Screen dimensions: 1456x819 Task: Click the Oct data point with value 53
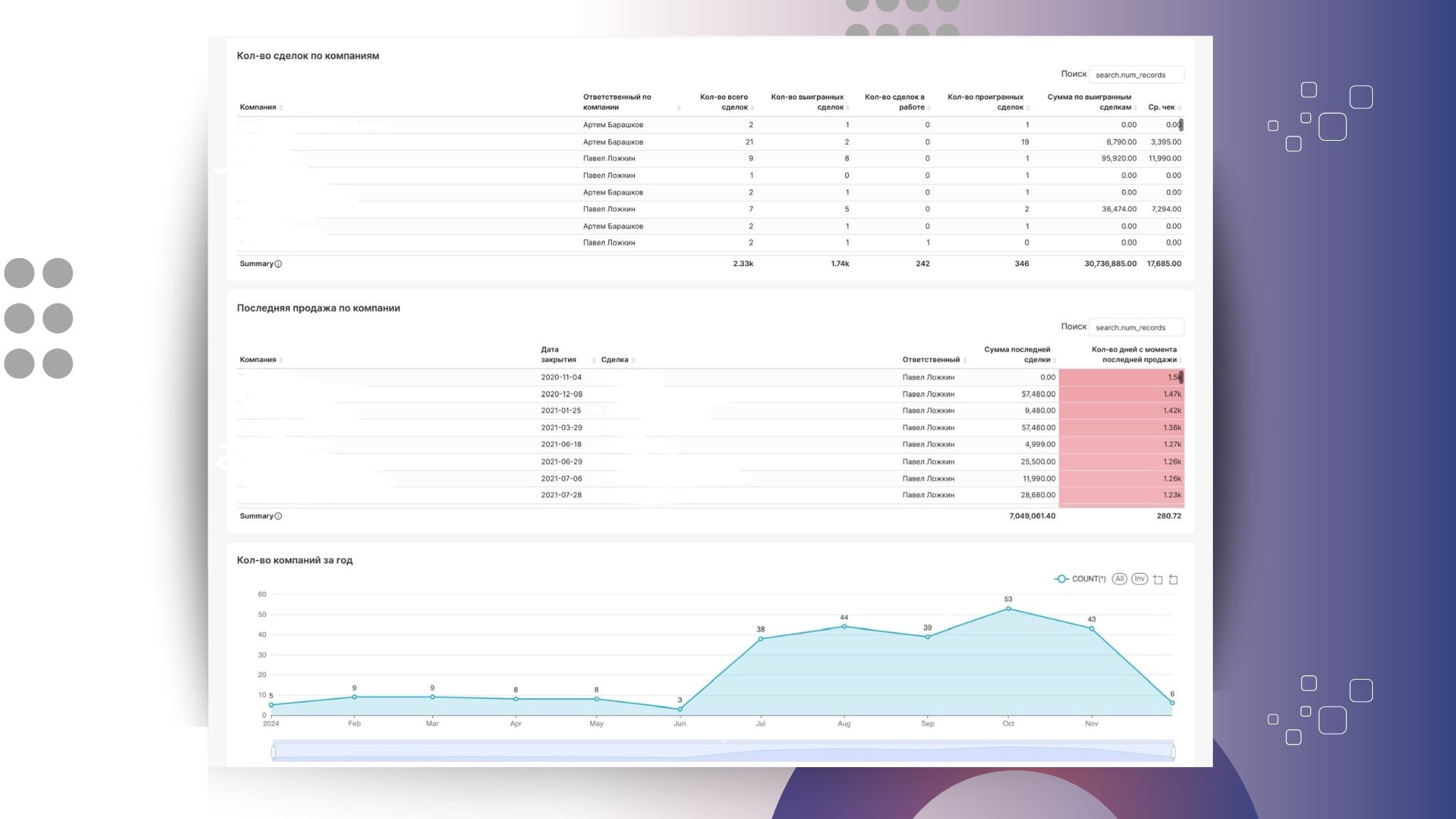point(1008,609)
